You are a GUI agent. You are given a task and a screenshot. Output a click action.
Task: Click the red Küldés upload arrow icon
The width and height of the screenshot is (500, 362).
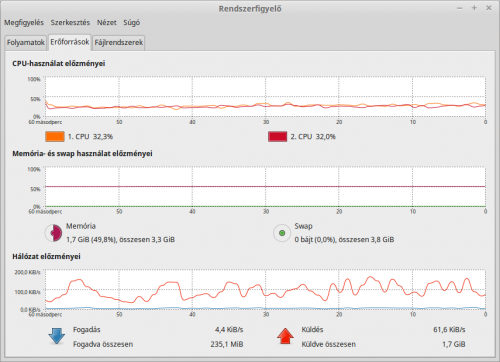click(285, 336)
